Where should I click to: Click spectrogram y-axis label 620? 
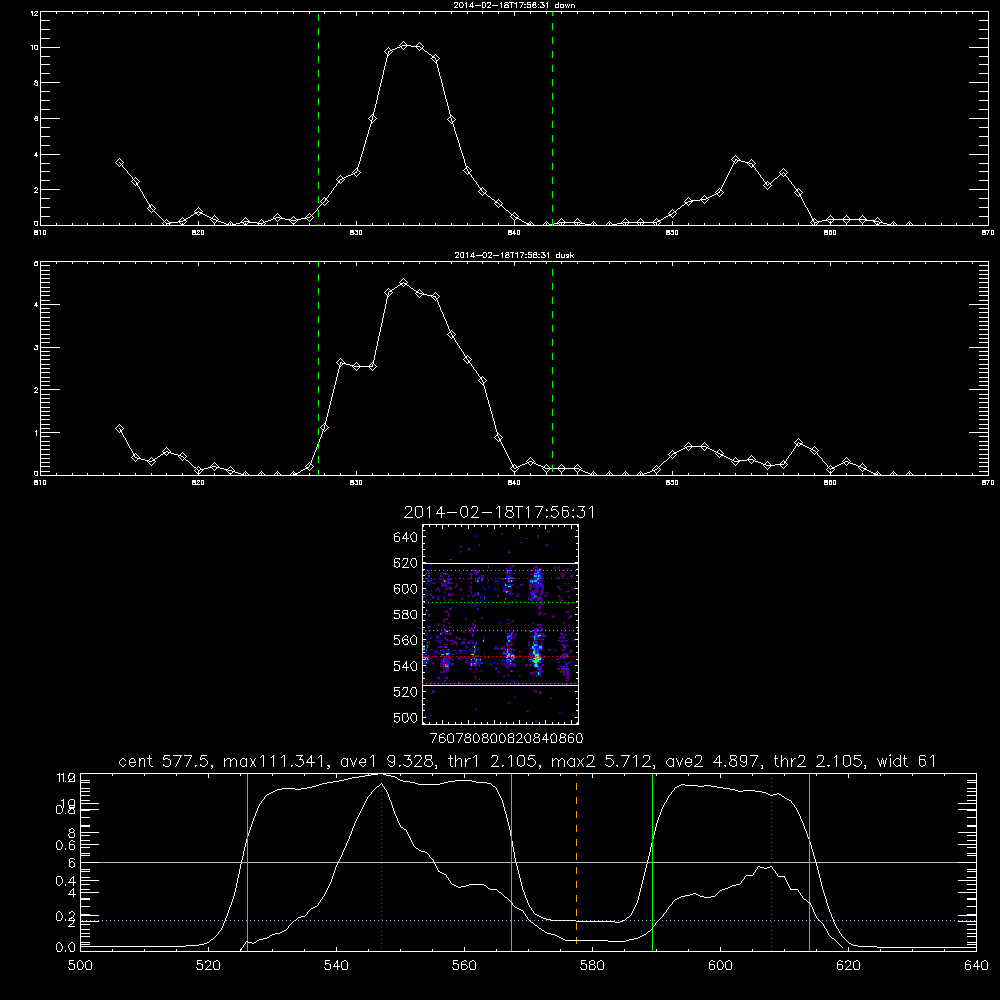406,563
